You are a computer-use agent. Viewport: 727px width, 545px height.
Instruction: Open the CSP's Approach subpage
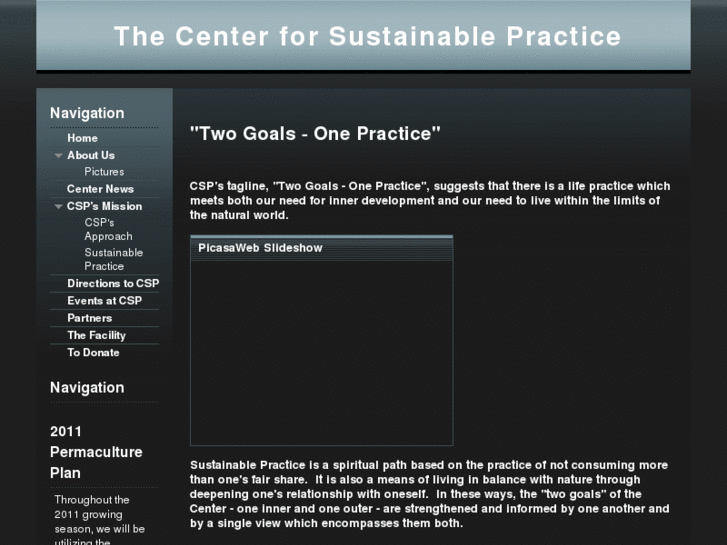[108, 229]
